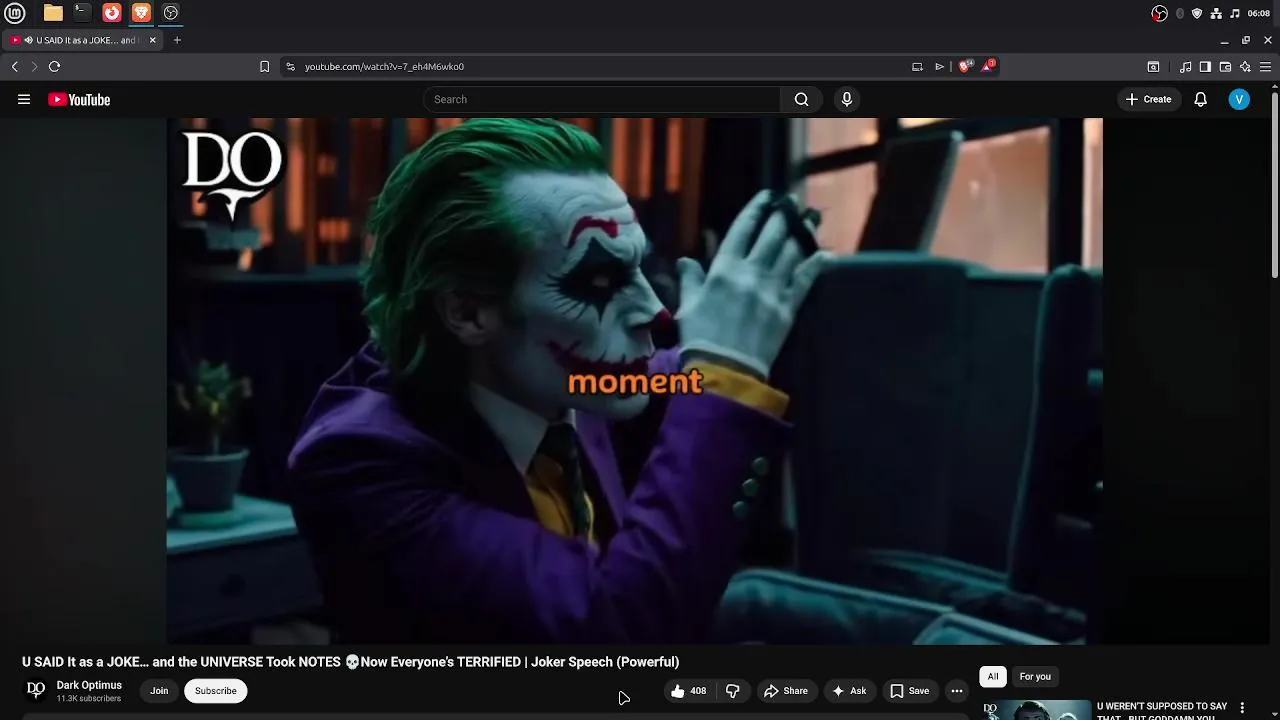Click the youtube.com address bar URL
This screenshot has height=720, width=1280.
pos(384,67)
